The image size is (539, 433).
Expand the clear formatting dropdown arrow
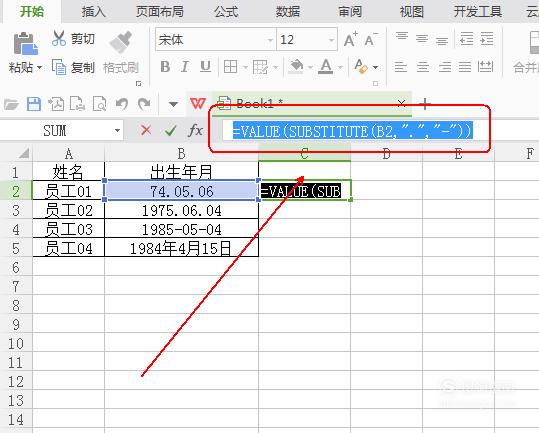pyautogui.click(x=375, y=67)
